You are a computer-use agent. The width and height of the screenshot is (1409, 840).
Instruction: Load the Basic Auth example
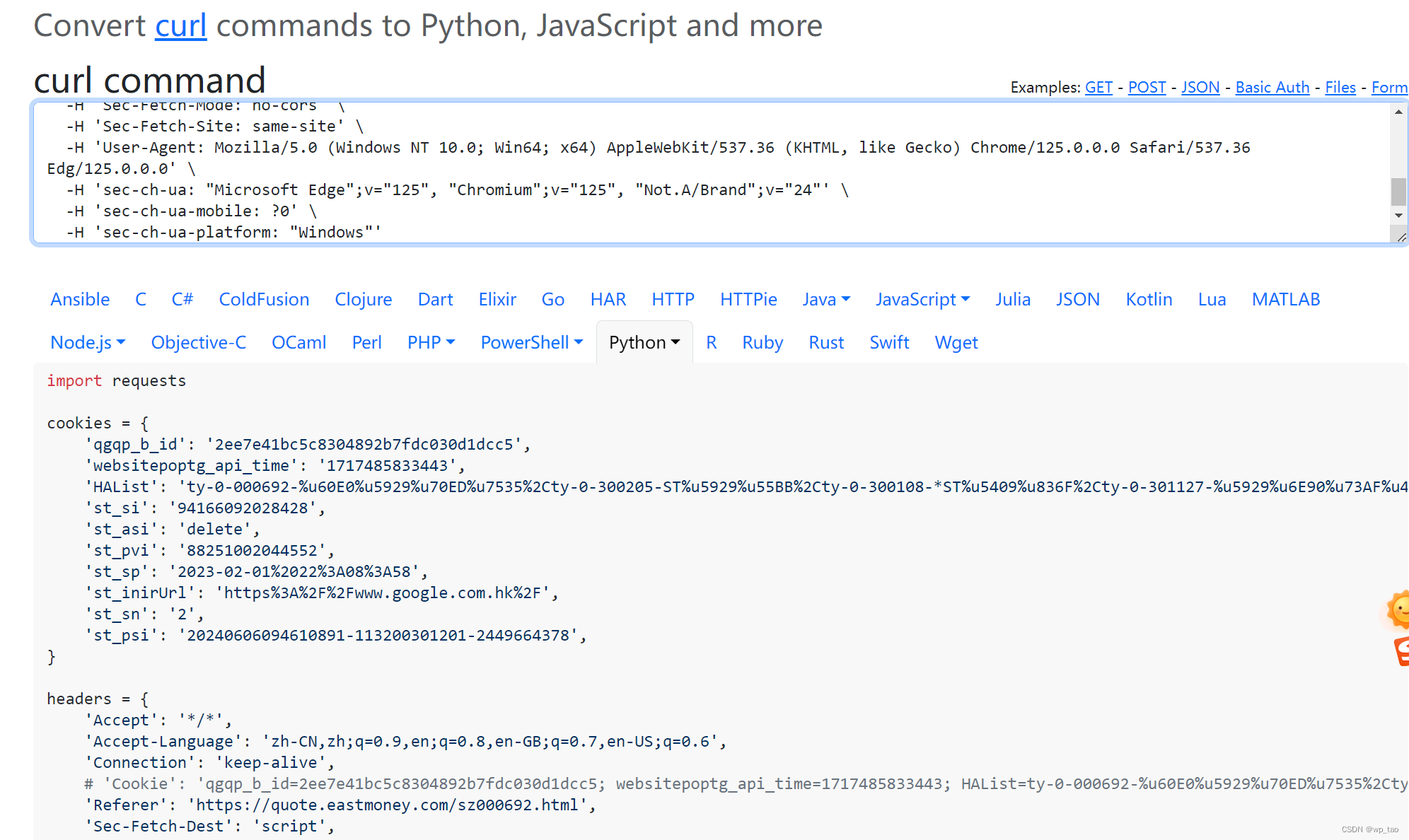pos(1272,88)
